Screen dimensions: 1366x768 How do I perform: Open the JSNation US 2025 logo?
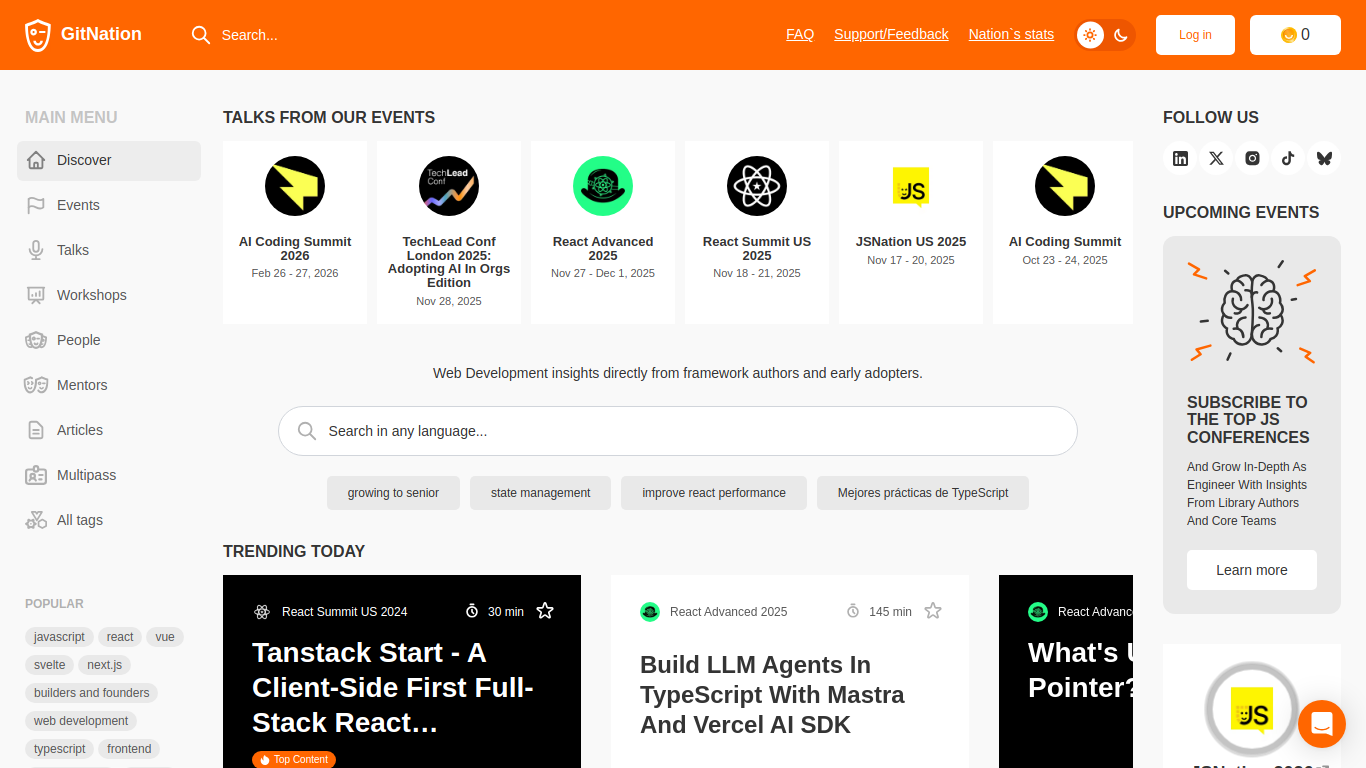pyautogui.click(x=911, y=186)
